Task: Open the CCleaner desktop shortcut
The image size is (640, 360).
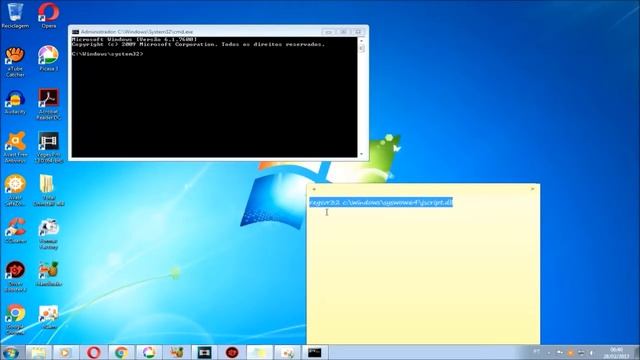Action: pyautogui.click(x=16, y=231)
